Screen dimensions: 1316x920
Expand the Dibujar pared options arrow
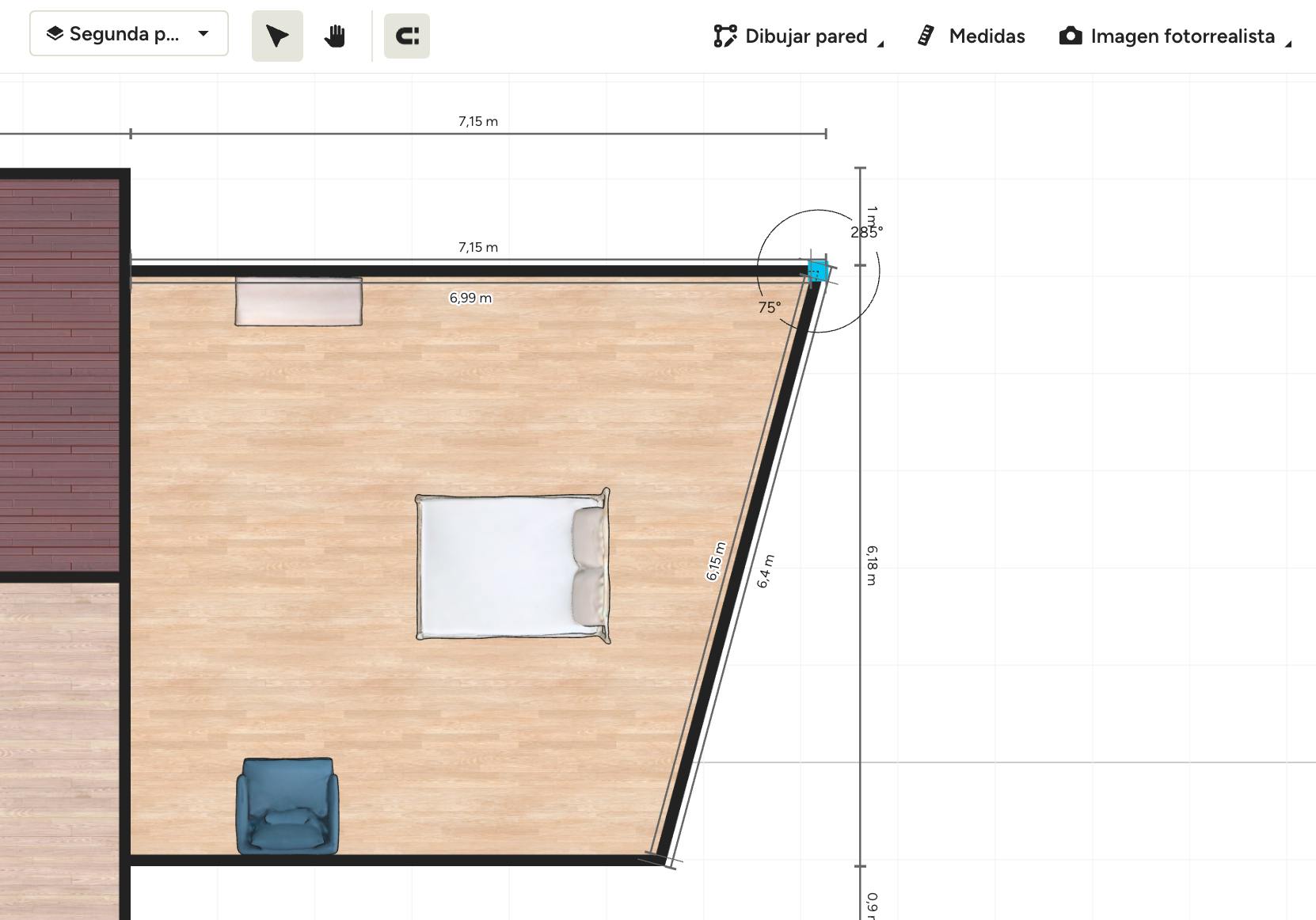tap(881, 44)
